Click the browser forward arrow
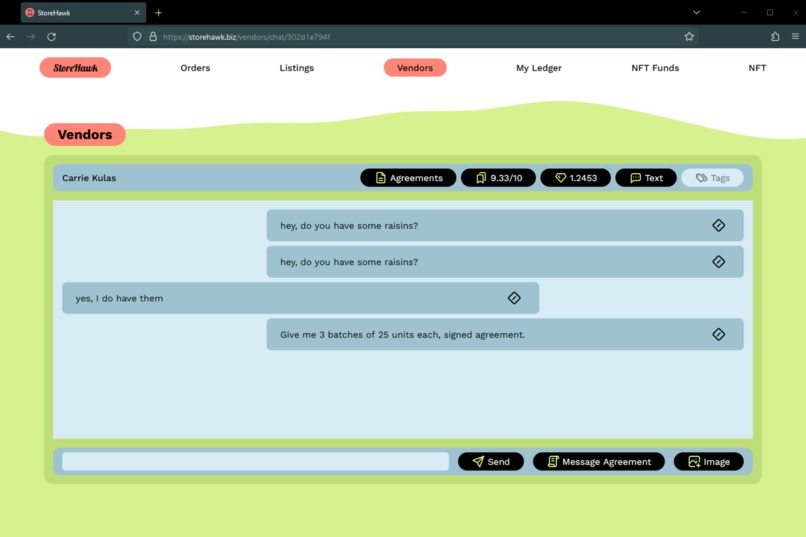This screenshot has height=537, width=806. 31,36
